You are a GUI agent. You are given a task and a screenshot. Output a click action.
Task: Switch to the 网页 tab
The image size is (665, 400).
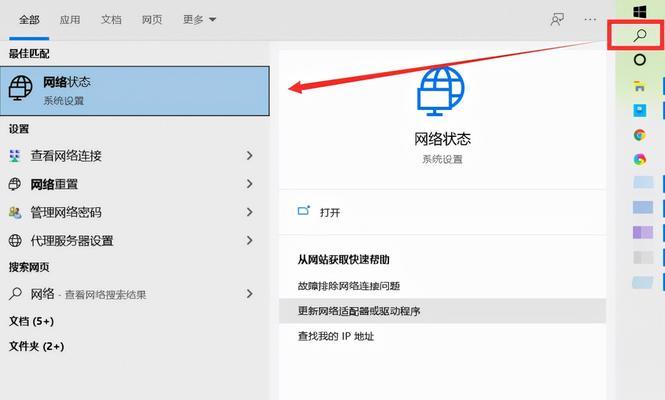pyautogui.click(x=152, y=20)
